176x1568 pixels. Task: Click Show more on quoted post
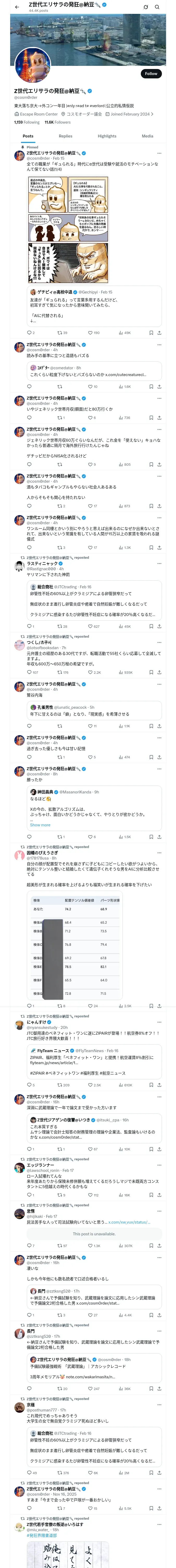40,825
